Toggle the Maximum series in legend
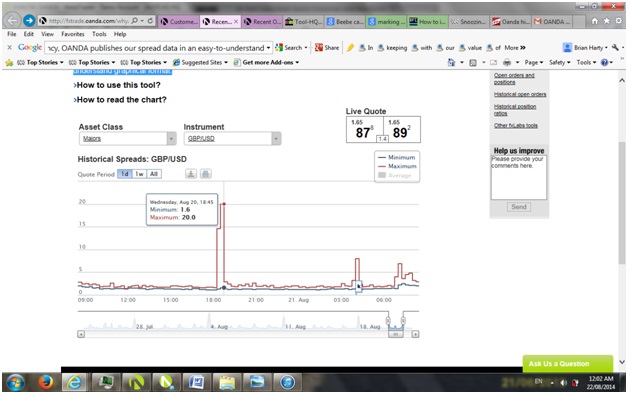The image size is (632, 393). coord(397,166)
